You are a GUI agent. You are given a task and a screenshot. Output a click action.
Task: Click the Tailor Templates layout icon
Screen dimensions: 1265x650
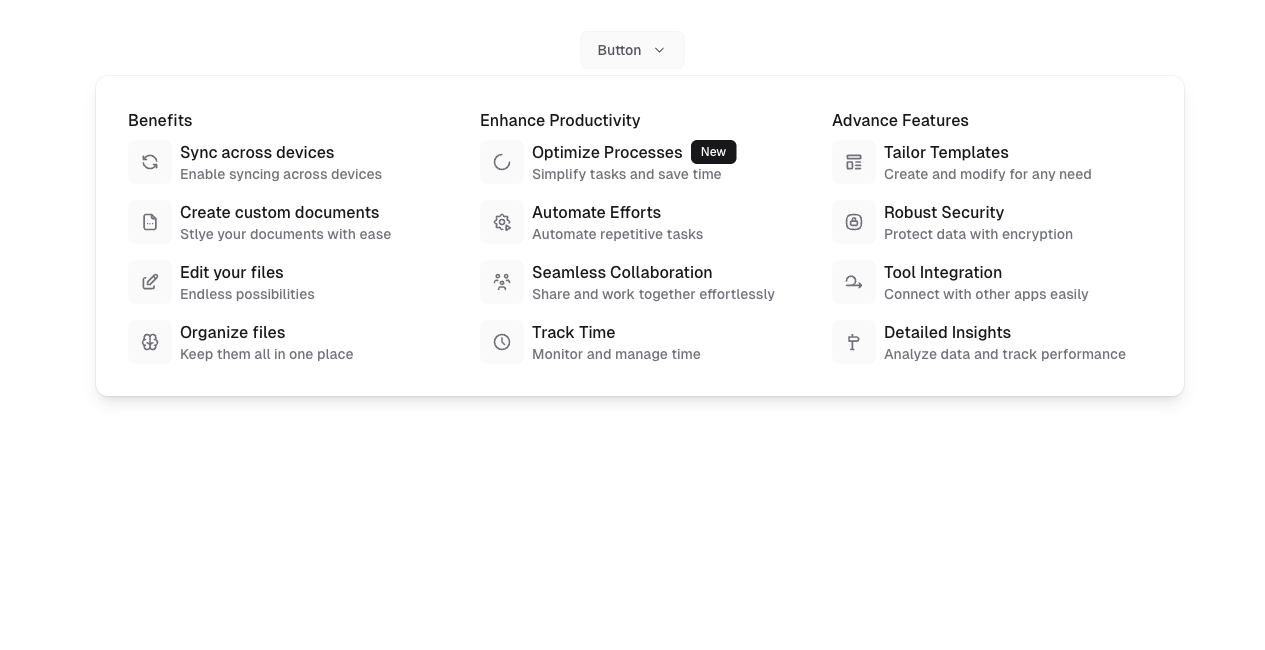[x=854, y=162]
